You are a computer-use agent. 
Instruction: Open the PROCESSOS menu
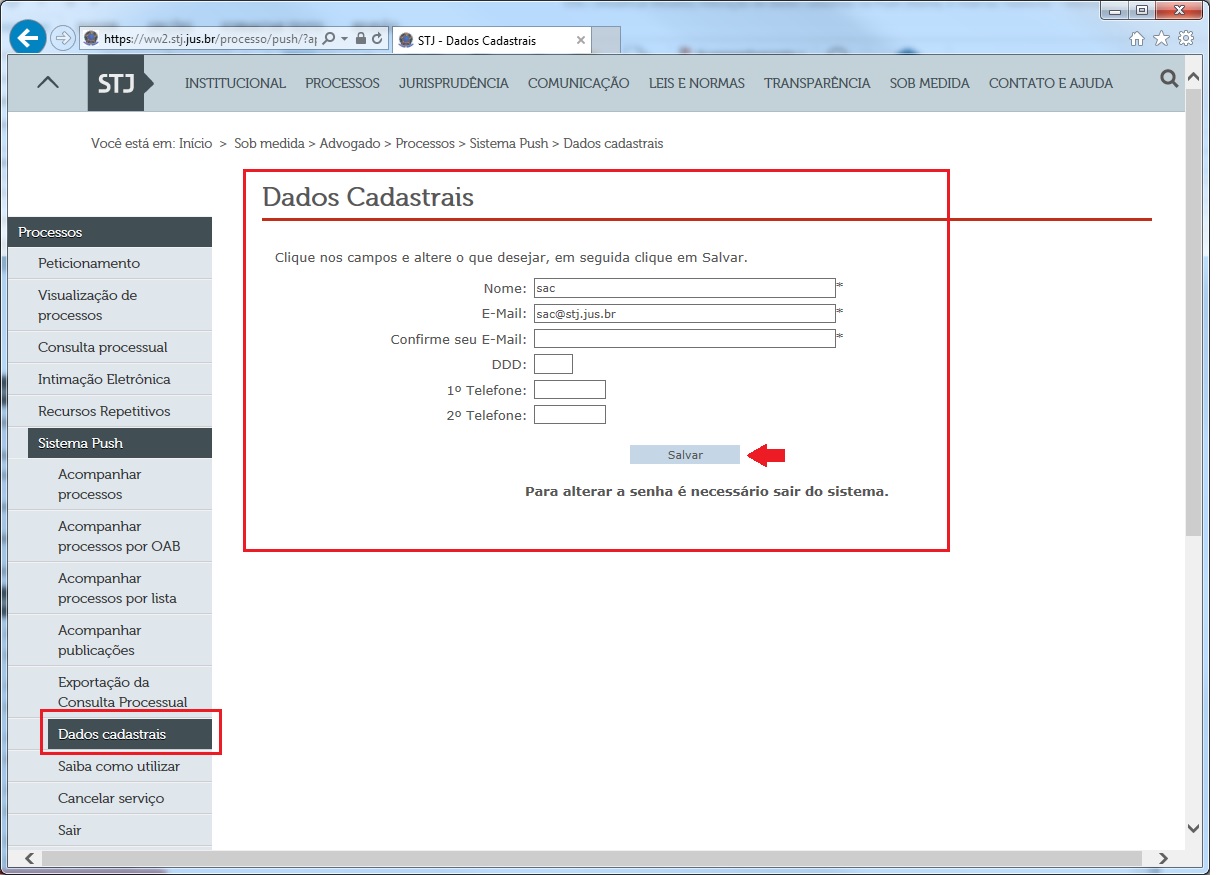342,83
